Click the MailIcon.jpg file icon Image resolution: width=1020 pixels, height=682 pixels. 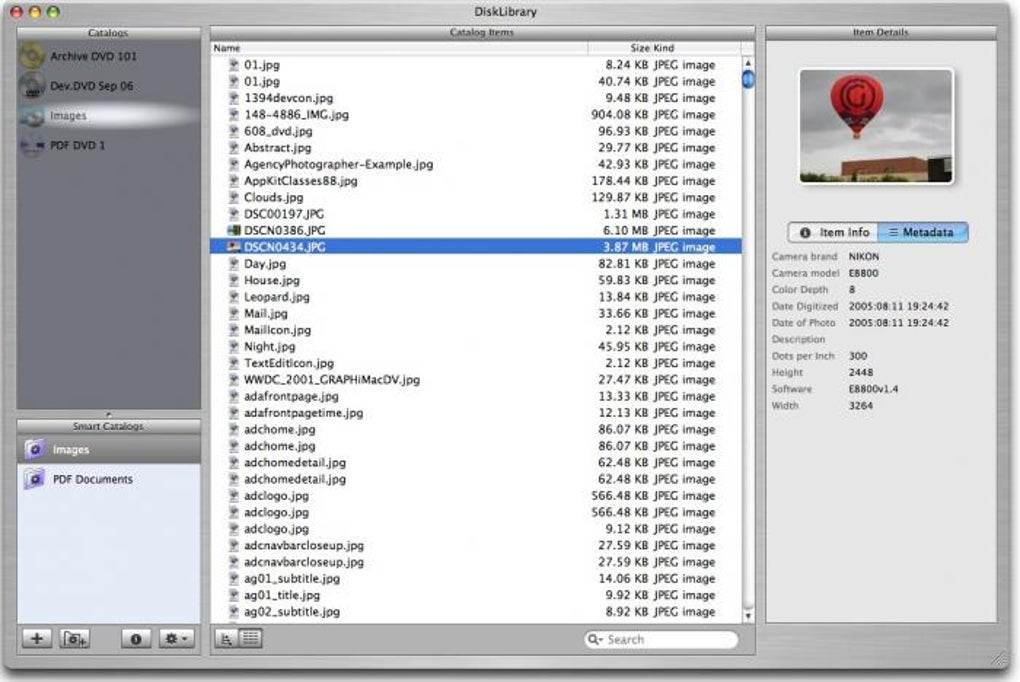click(x=234, y=330)
